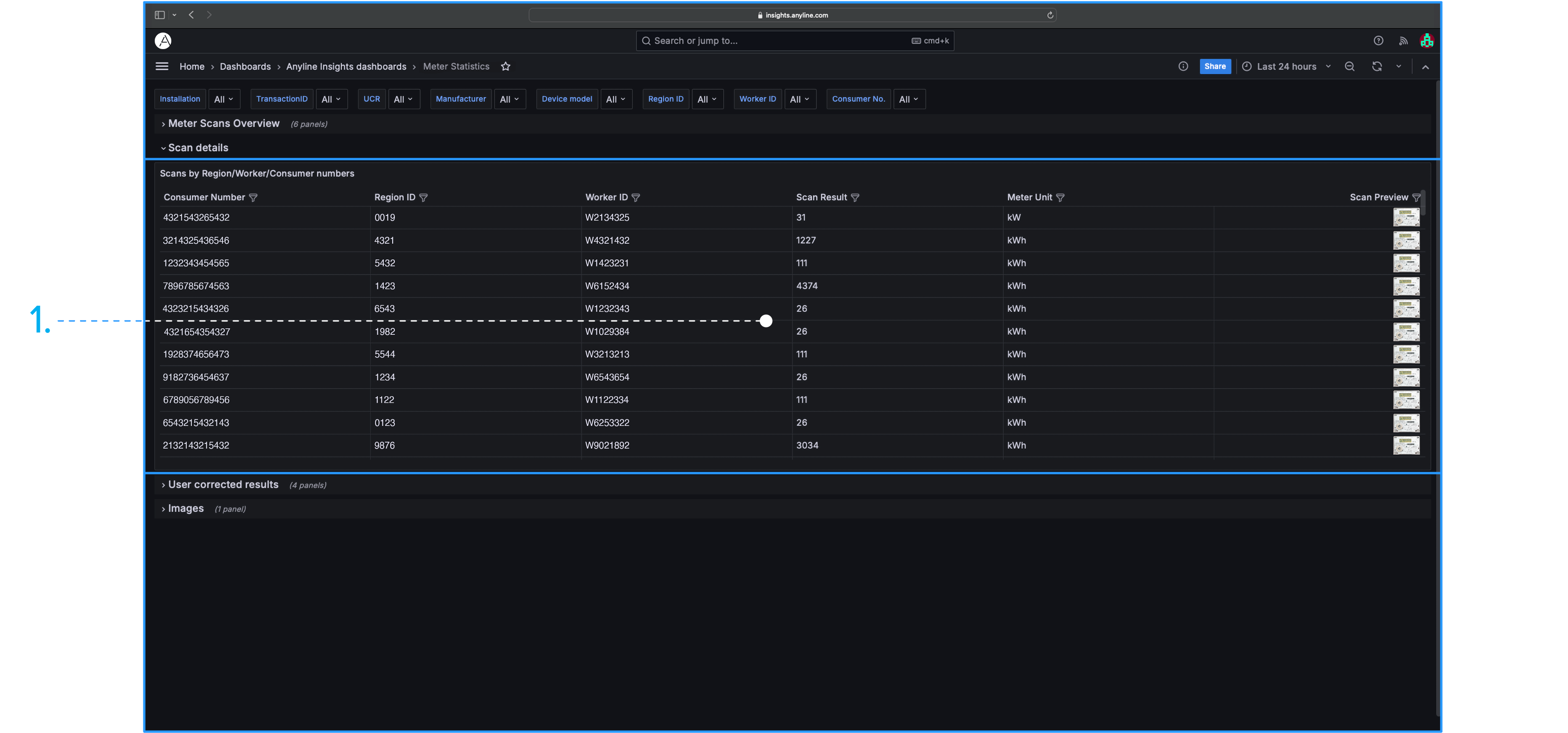This screenshot has width=1568, height=733.
Task: Click the star icon to favorite this dashboard
Action: pos(505,66)
